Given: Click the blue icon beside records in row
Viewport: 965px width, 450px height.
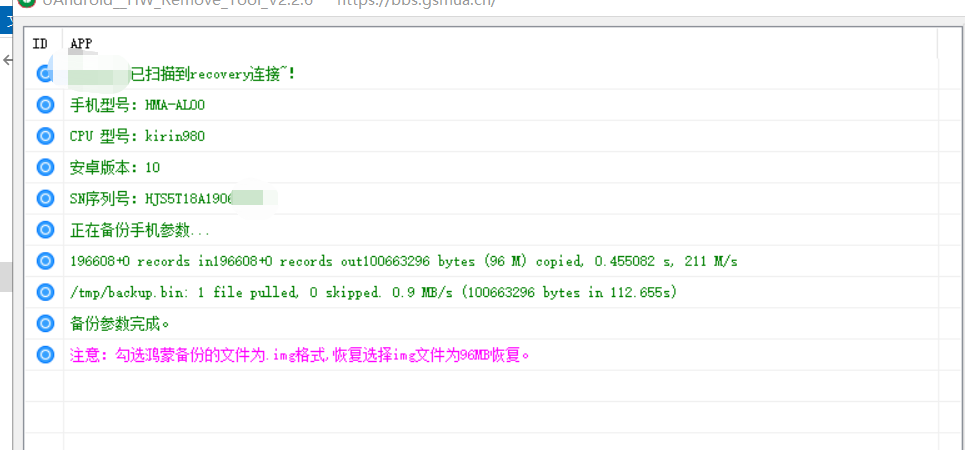Looking at the screenshot, I should coord(45,261).
